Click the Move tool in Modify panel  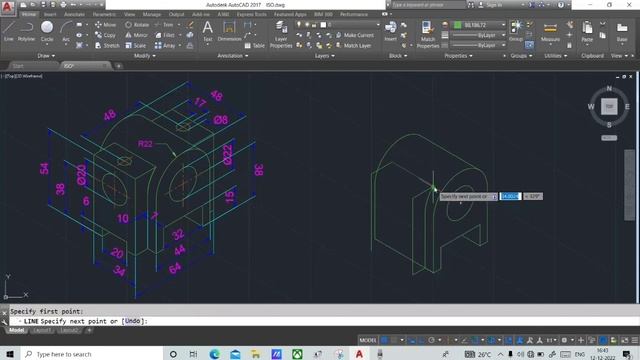(x=105, y=25)
